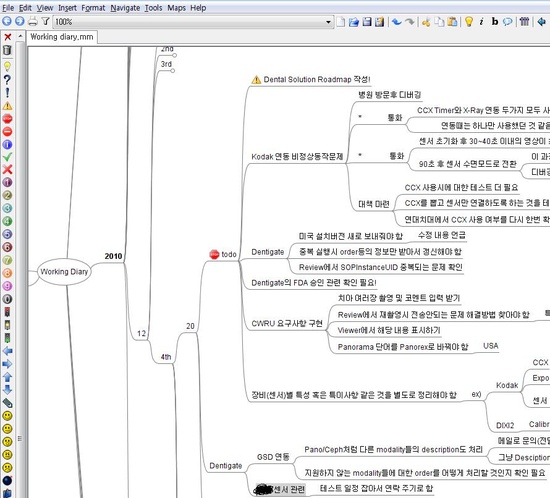
Task: Click the icon sidebar scroll-up arrow
Action: click(20, 36)
